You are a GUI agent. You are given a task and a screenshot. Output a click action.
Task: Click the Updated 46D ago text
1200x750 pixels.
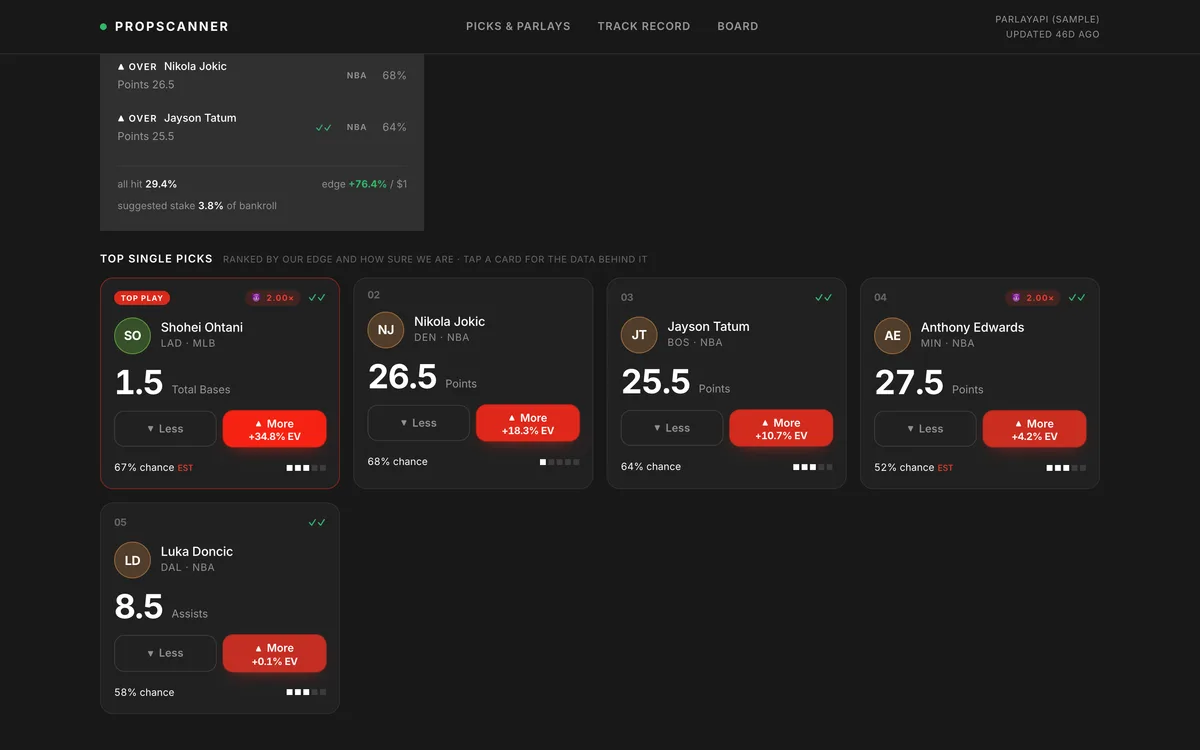[x=1053, y=34]
